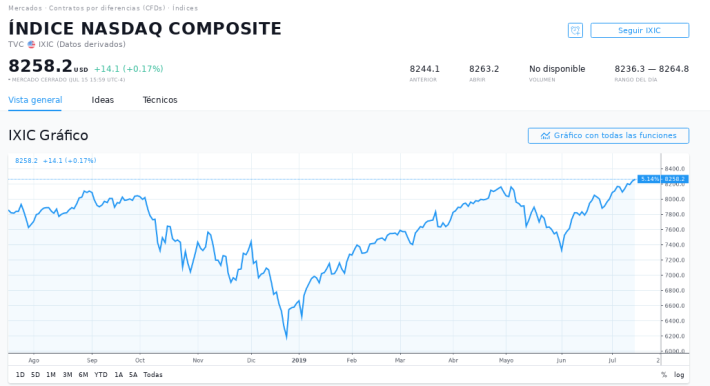Select the Todas time range
Image resolution: width=710 pixels, height=386 pixels.
coord(153,375)
